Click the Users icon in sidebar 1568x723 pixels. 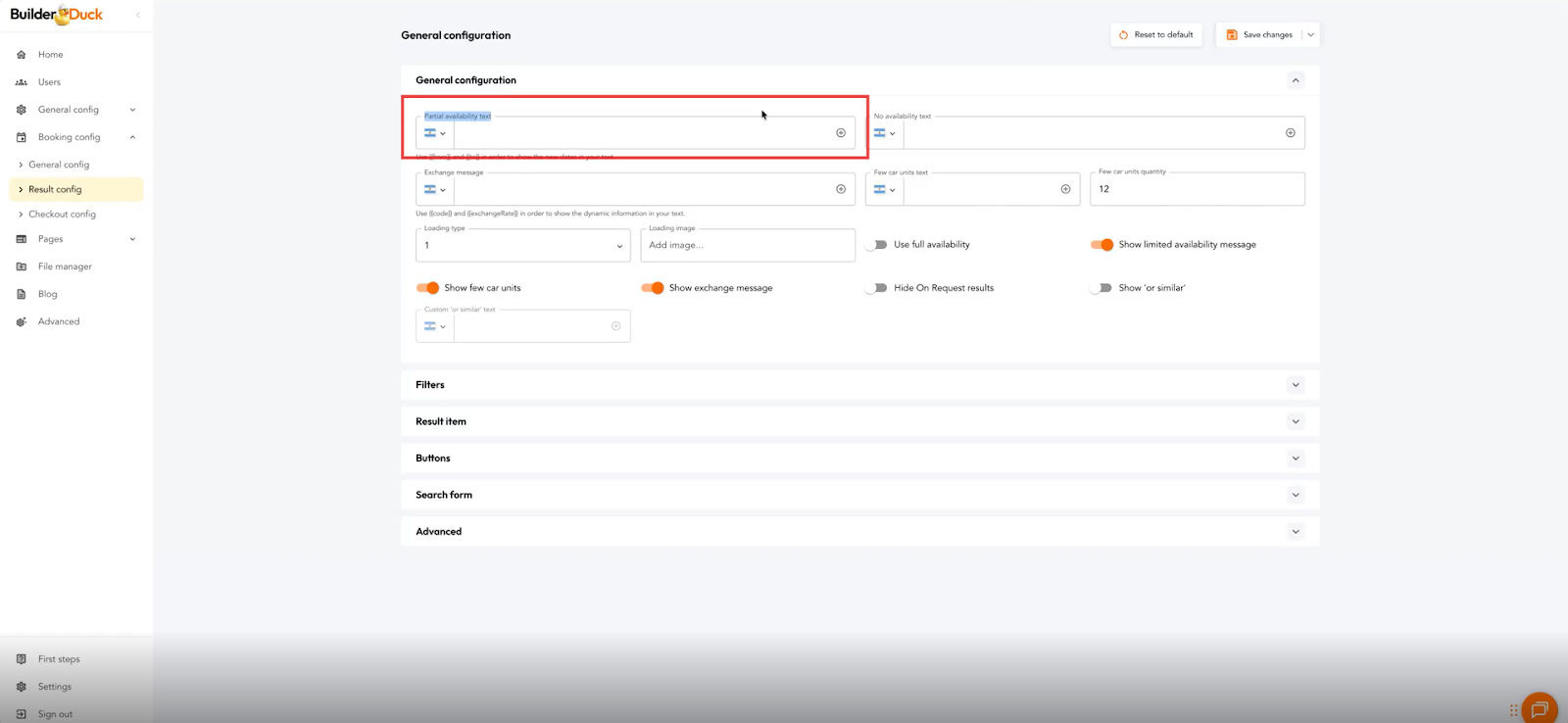[22, 82]
